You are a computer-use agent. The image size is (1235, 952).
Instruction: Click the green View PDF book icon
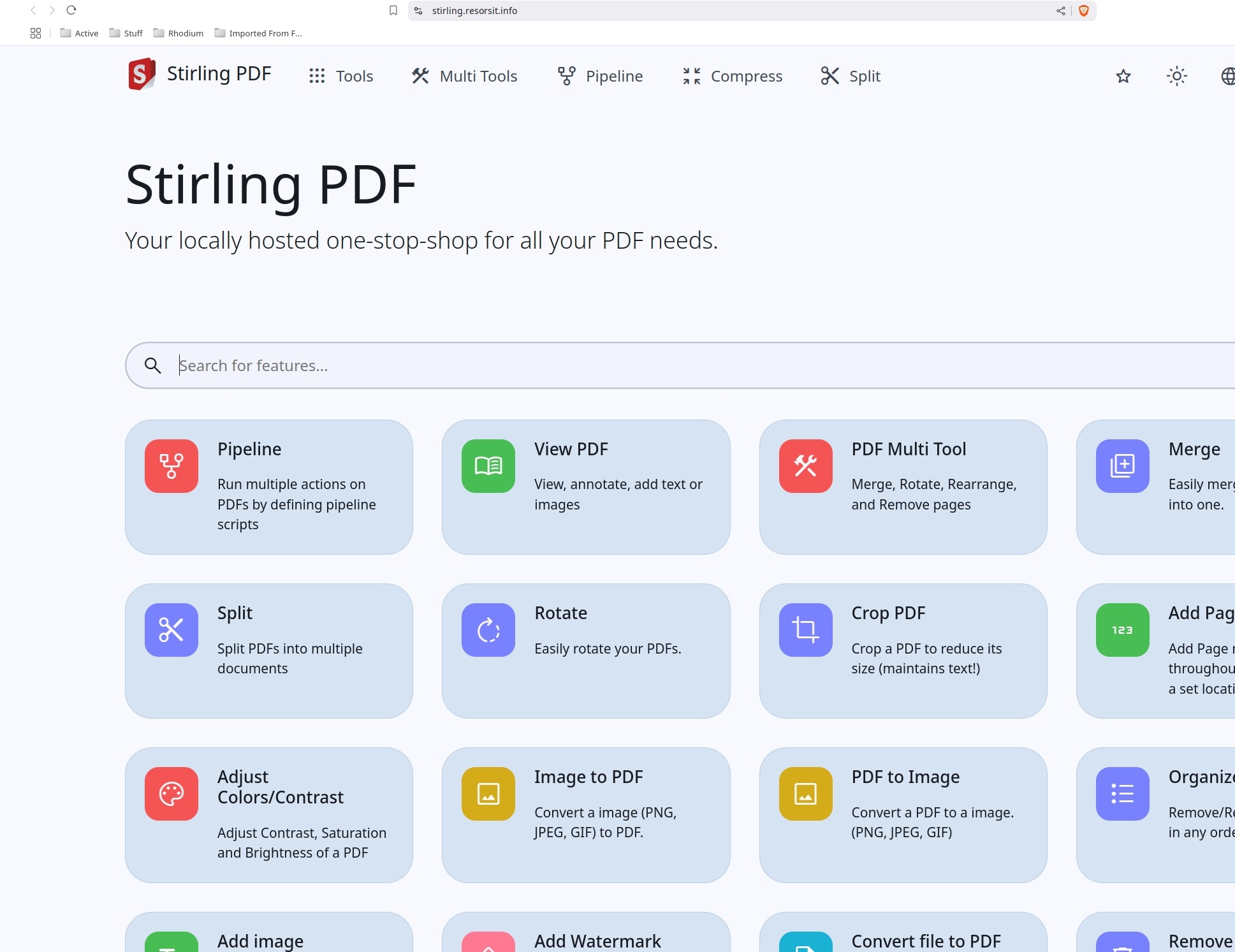coord(488,466)
